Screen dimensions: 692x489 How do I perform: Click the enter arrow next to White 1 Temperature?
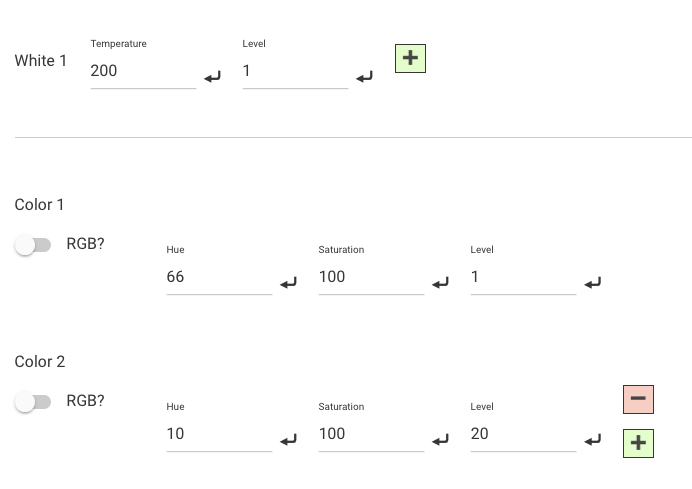213,77
